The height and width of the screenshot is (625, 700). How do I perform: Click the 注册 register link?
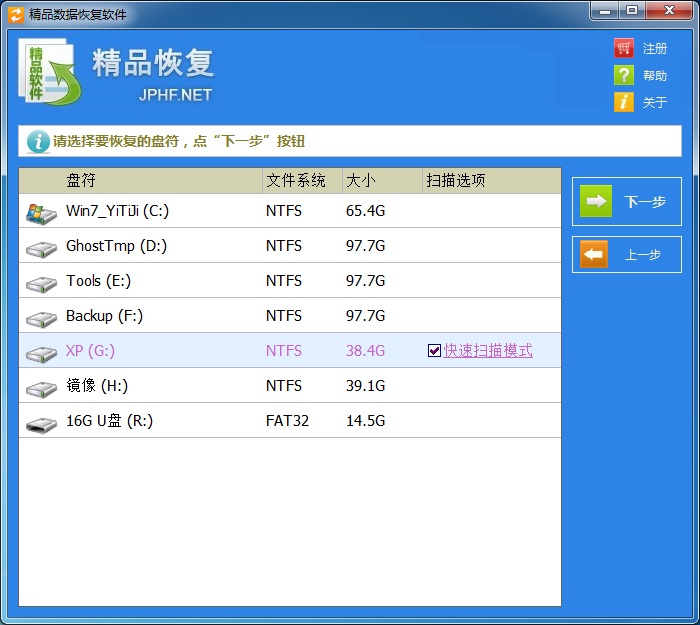(x=654, y=48)
